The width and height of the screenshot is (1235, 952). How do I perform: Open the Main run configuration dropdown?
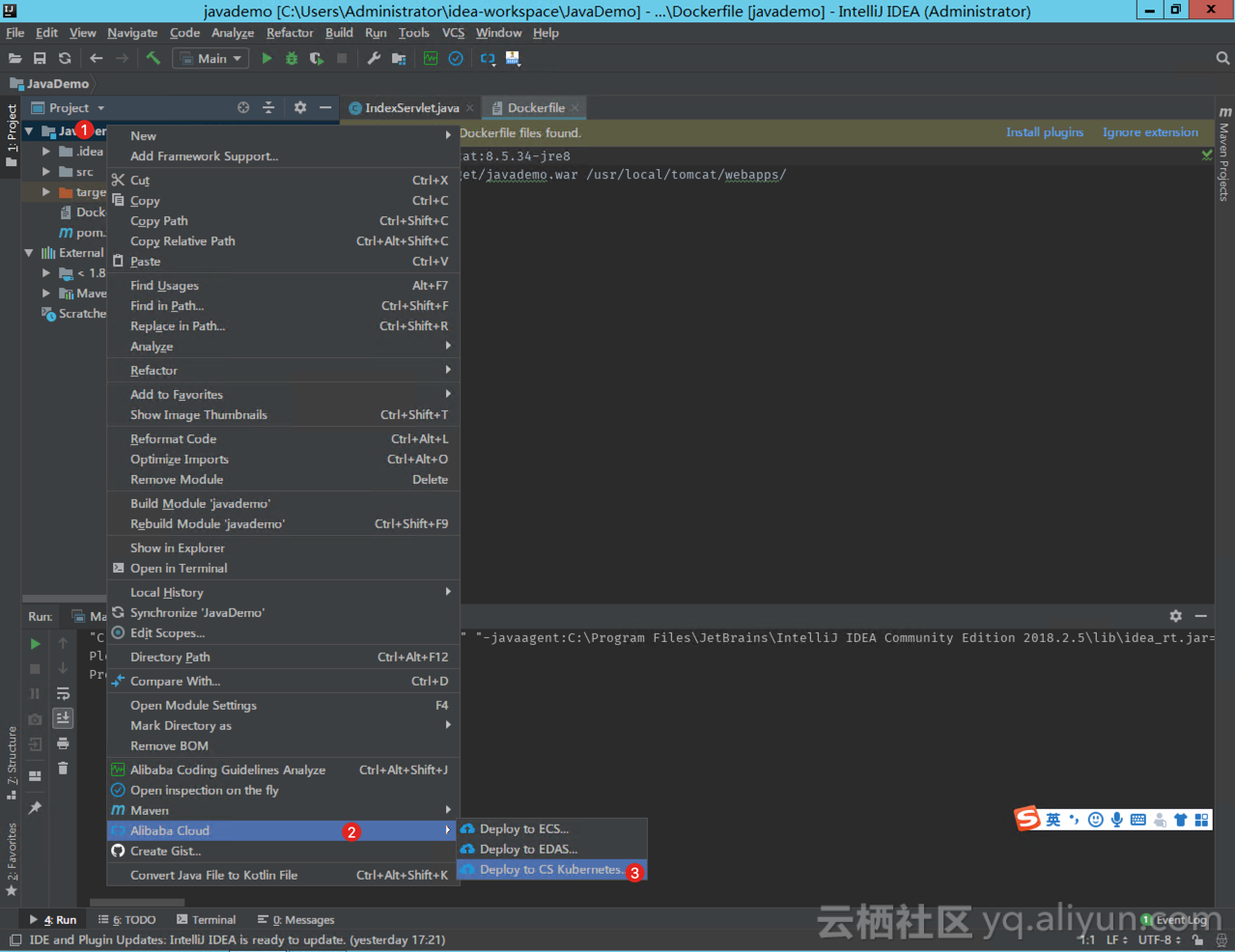pyautogui.click(x=211, y=59)
